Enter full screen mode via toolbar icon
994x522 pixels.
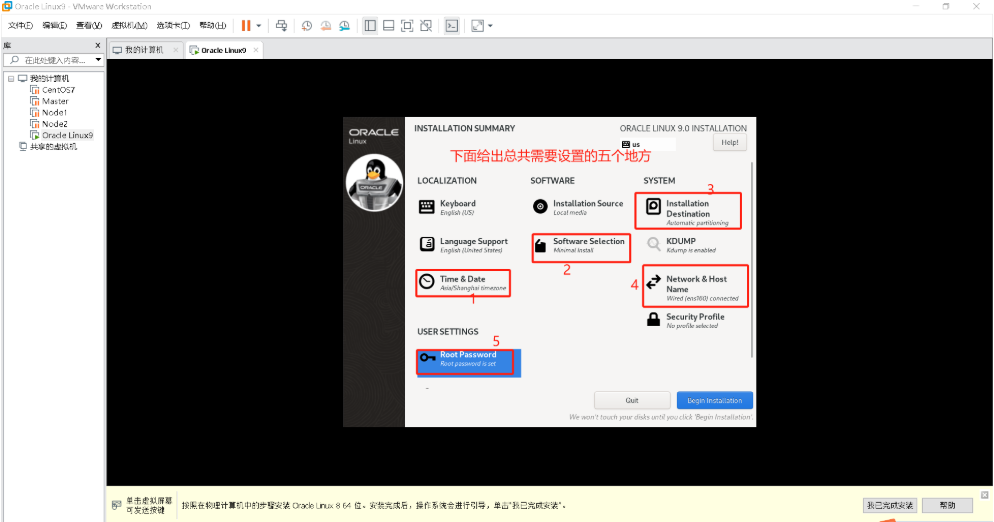(407, 25)
